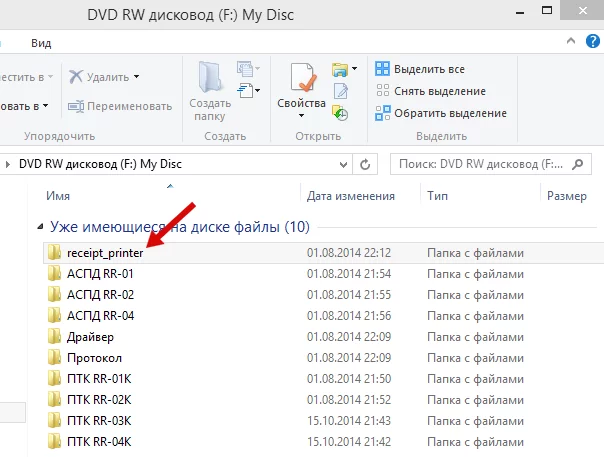Click the Edit pencil icon in Открыть group
604x457 pixels.
341,91
